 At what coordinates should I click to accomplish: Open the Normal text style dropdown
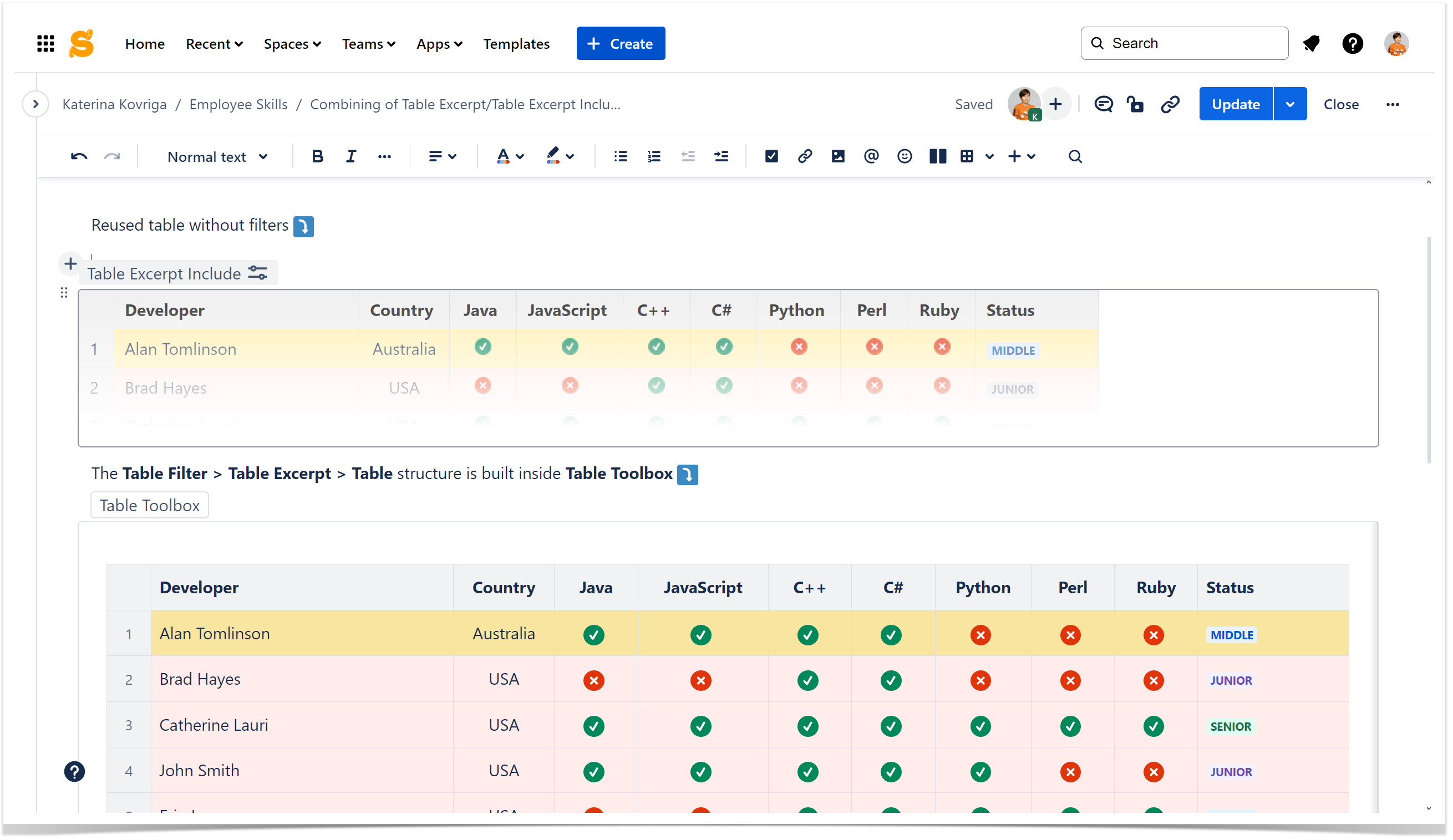coord(217,157)
